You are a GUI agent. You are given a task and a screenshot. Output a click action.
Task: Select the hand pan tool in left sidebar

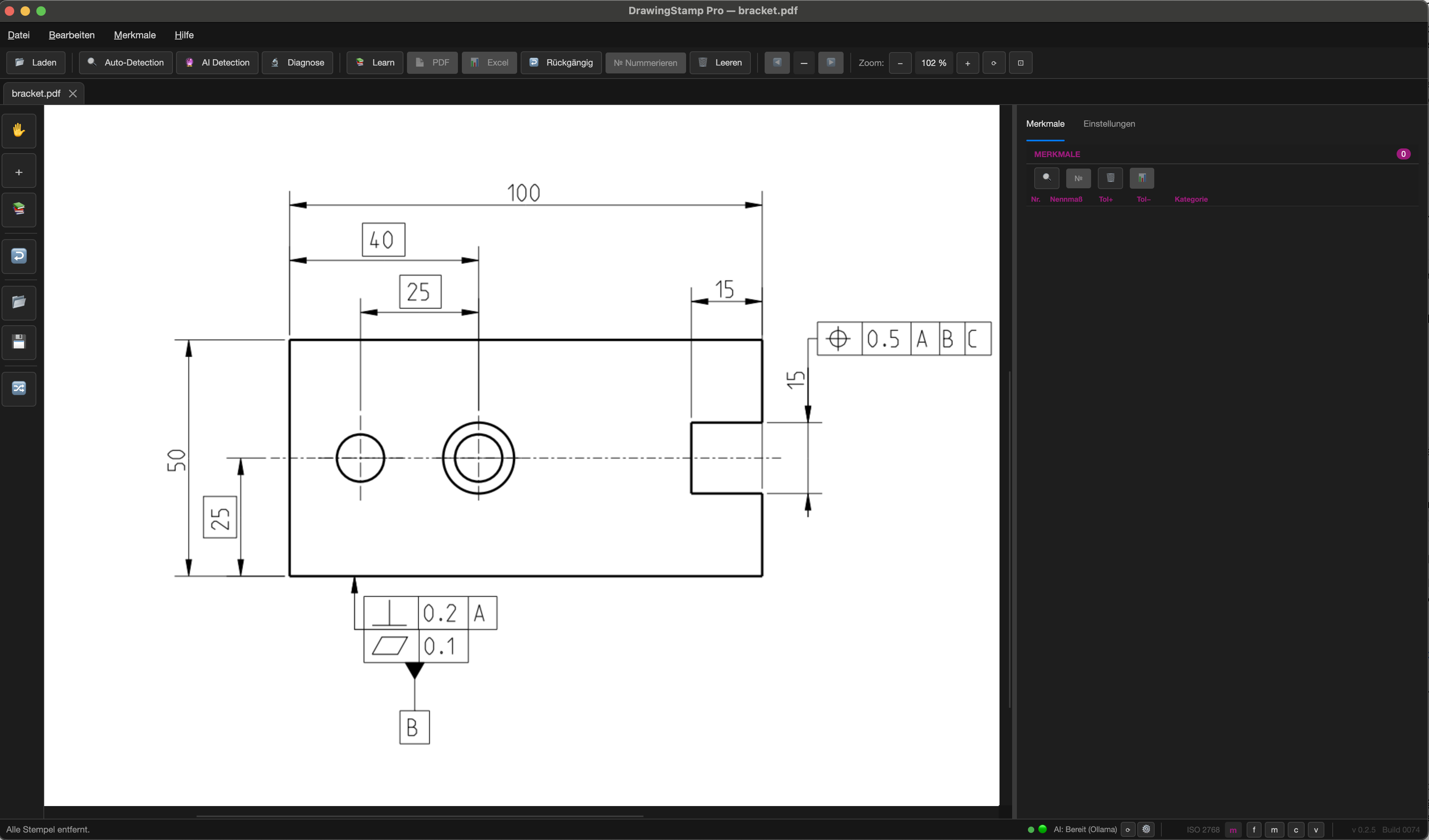[x=19, y=131]
